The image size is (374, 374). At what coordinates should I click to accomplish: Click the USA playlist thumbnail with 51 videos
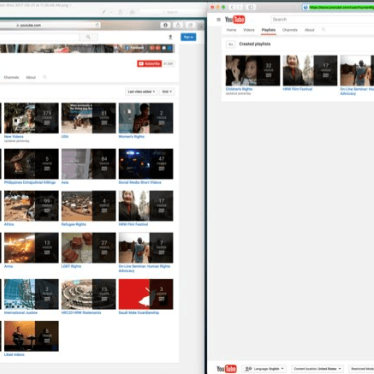click(89, 118)
